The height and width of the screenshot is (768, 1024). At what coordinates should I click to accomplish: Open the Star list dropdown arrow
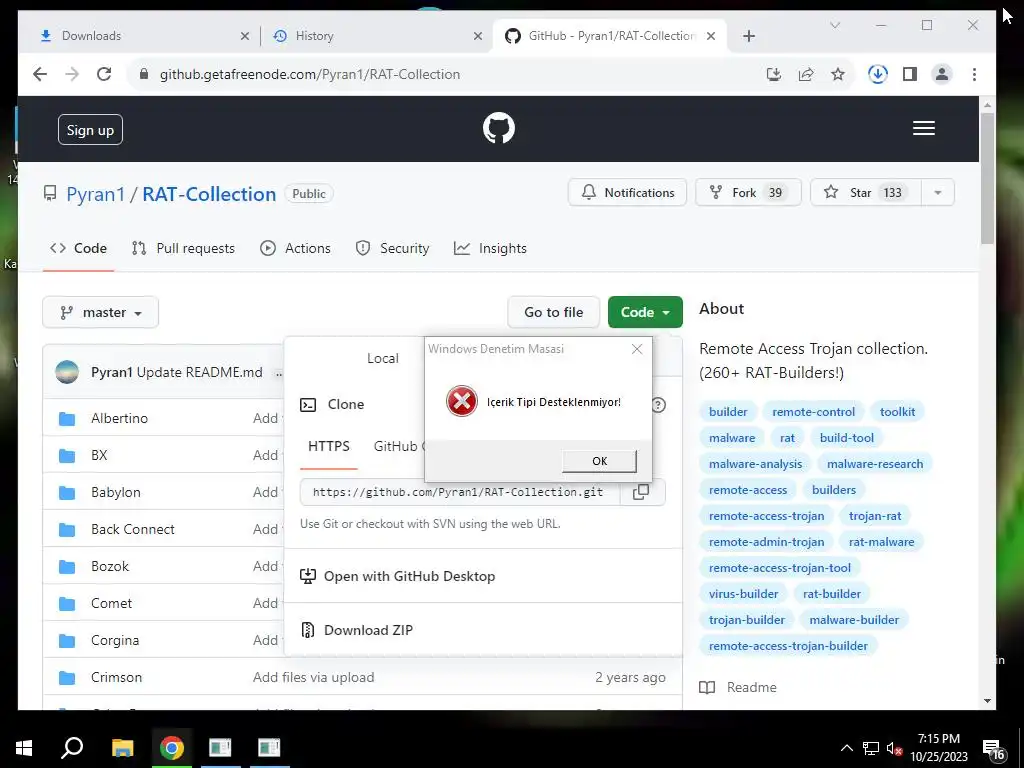pos(938,193)
